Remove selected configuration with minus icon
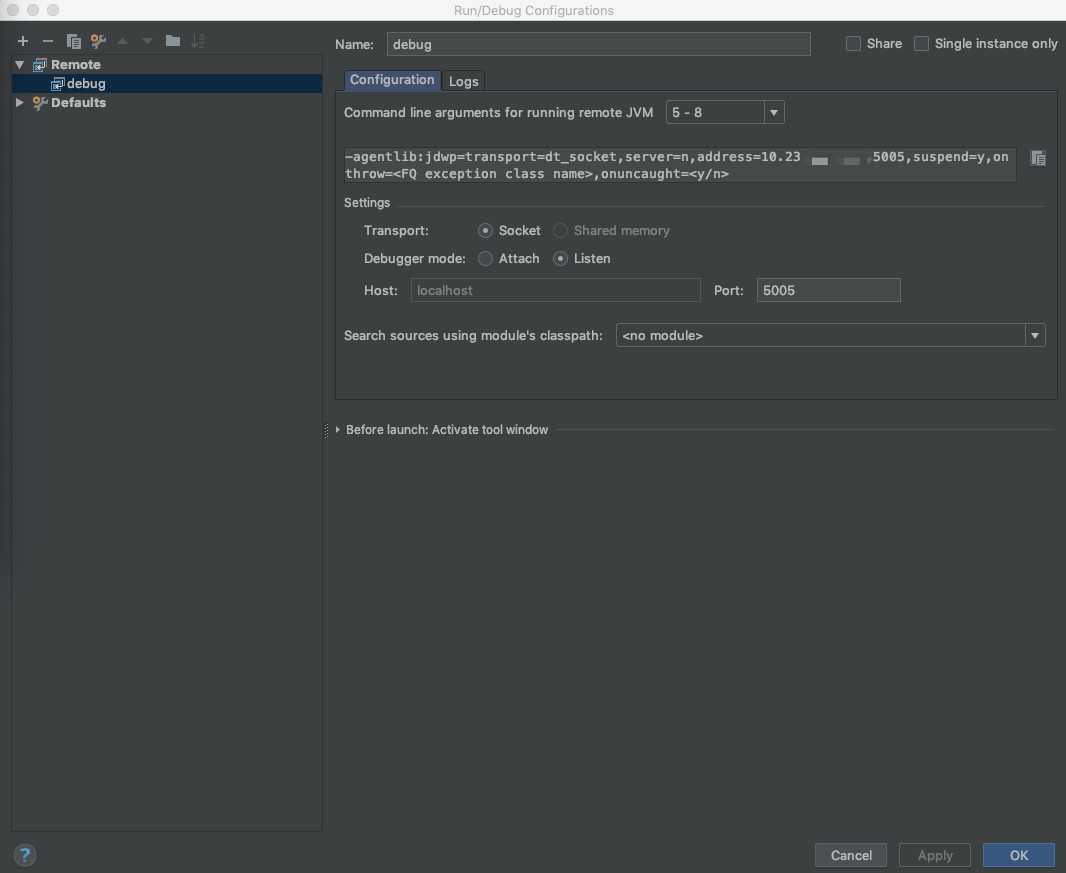Screen dimensions: 1066x873 (48, 41)
